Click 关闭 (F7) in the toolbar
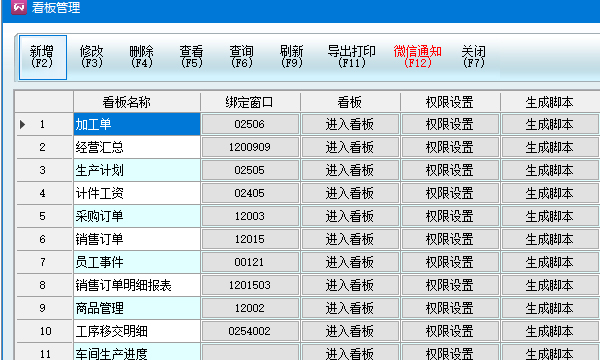This screenshot has height=360, width=600. click(473, 57)
